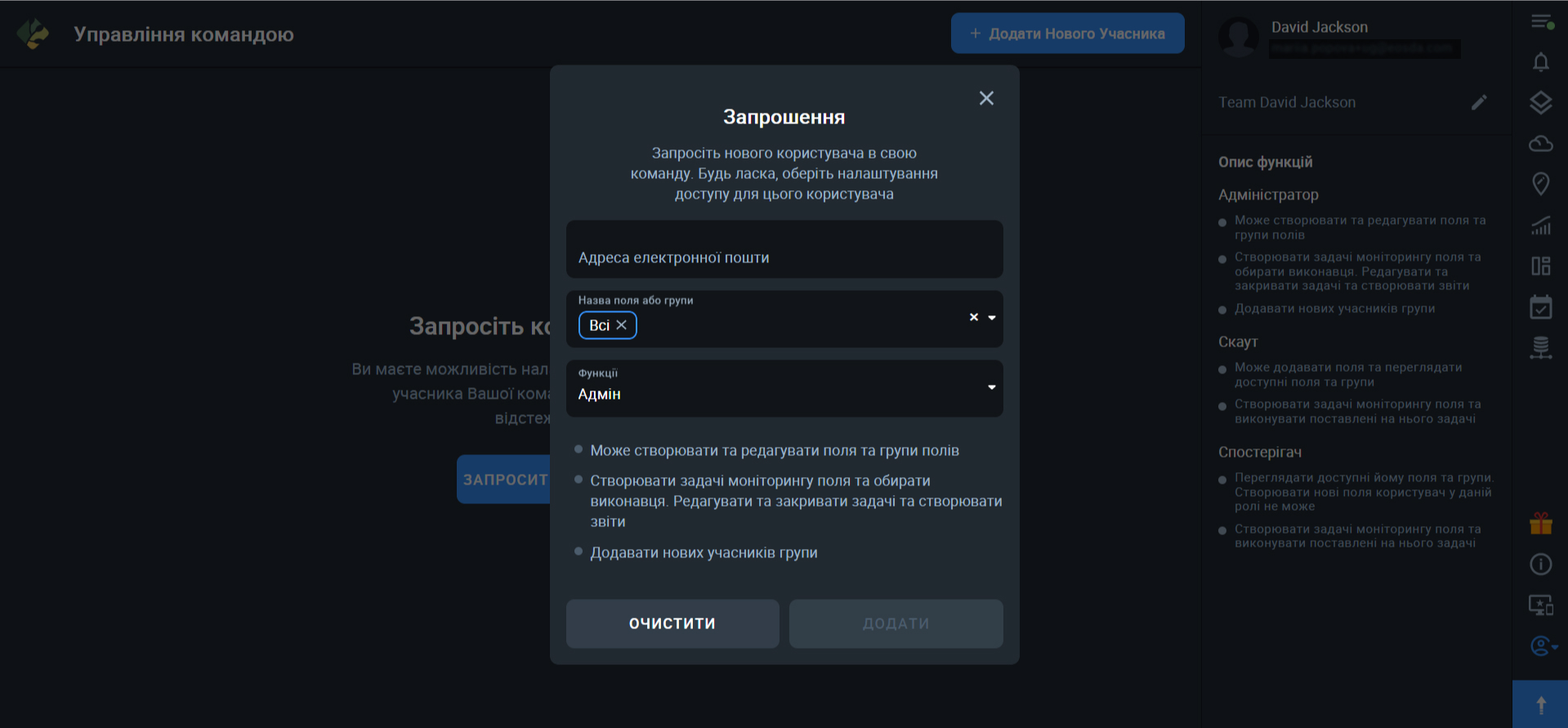This screenshot has width=1568, height=728.
Task: Open the notifications bell icon
Action: [1540, 62]
